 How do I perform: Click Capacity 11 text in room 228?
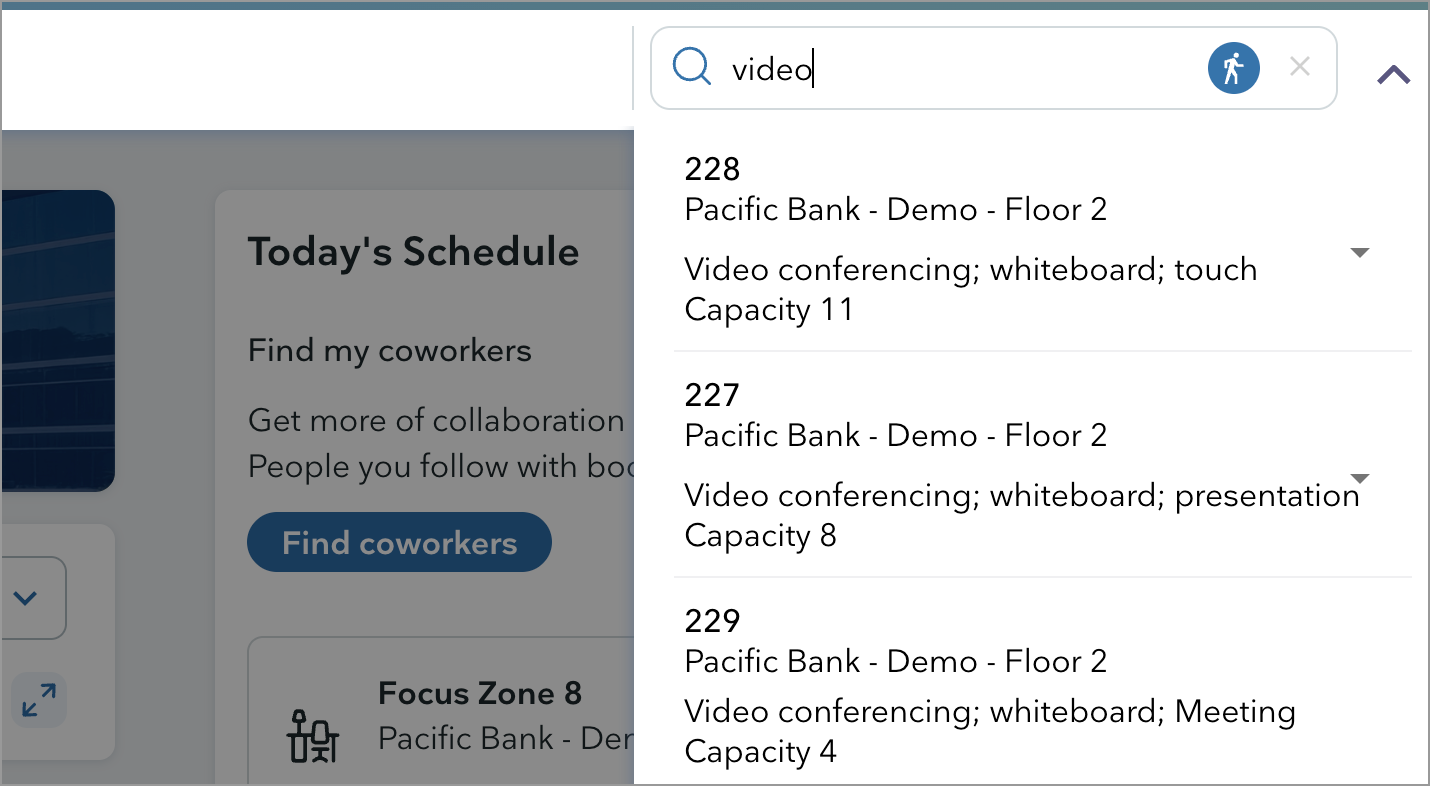coord(768,310)
